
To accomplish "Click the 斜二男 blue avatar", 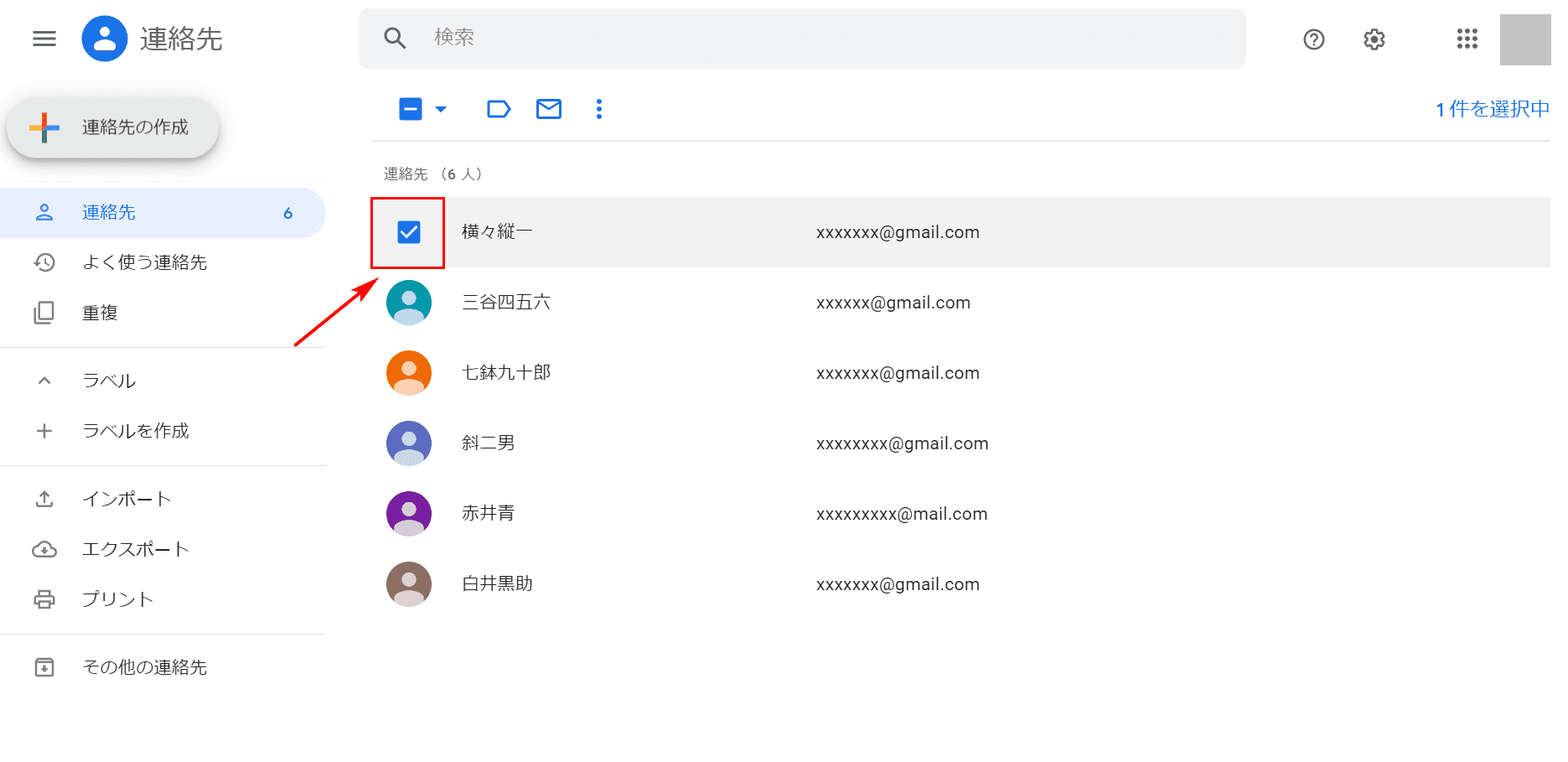I will [x=409, y=443].
